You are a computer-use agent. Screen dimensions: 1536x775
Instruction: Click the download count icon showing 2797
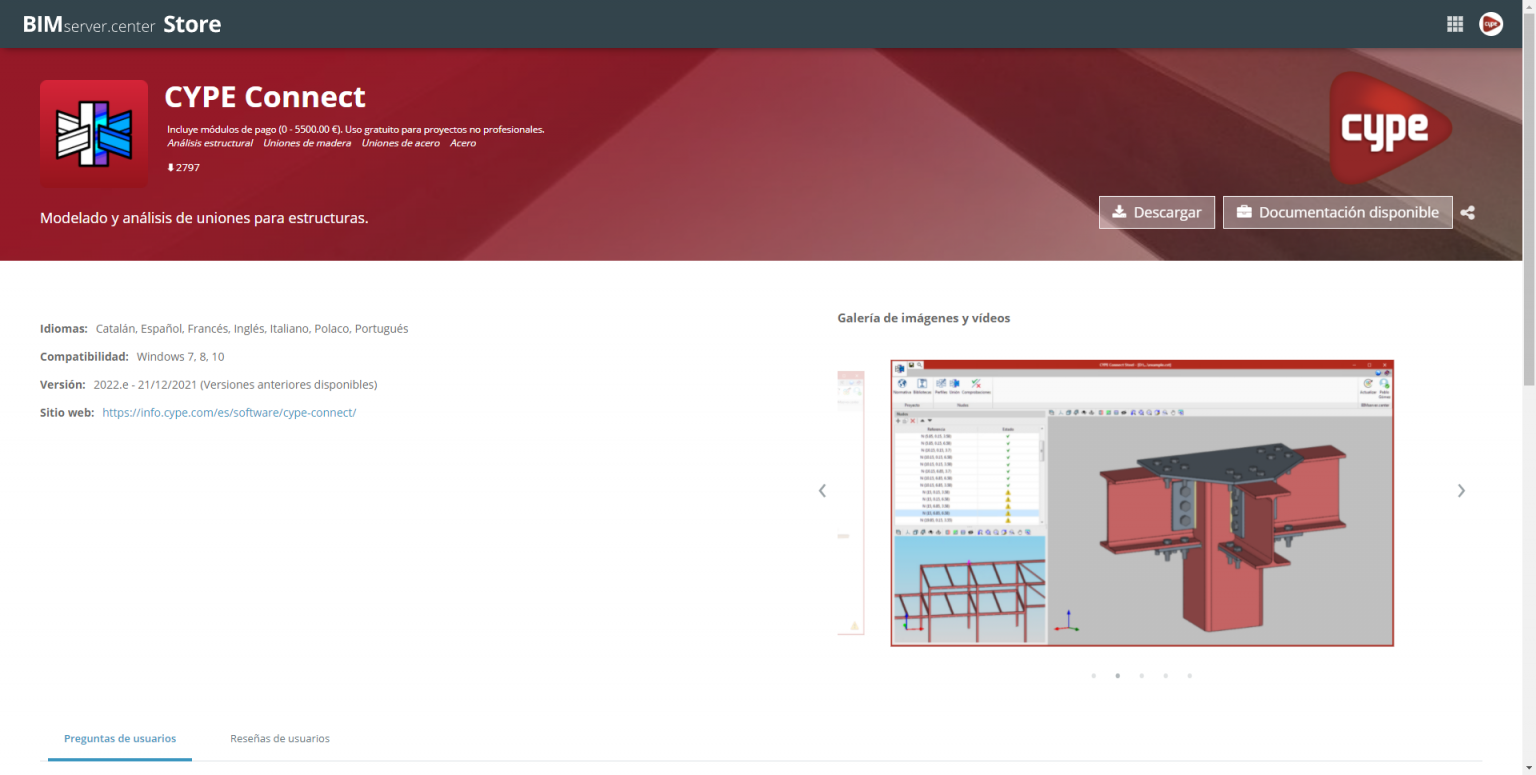[x=170, y=167]
